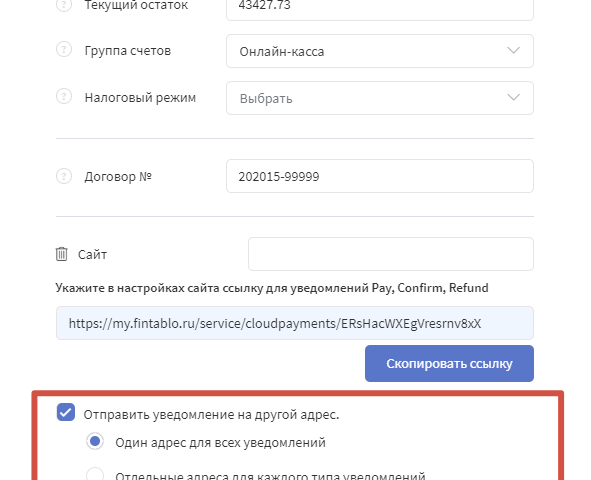Click chevron arrow in Онлайн-касса field
This screenshot has width=591, height=480.
pos(513,50)
